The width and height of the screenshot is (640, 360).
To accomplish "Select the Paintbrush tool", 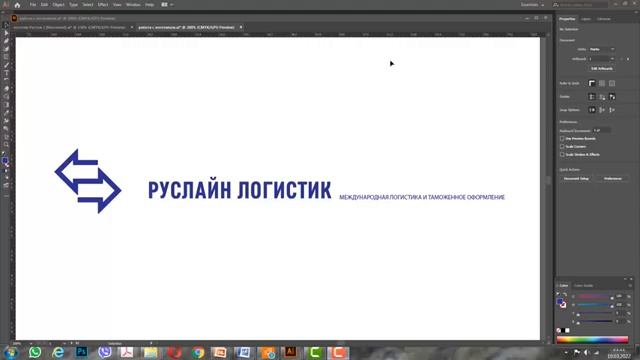I will pyautogui.click(x=6, y=65).
